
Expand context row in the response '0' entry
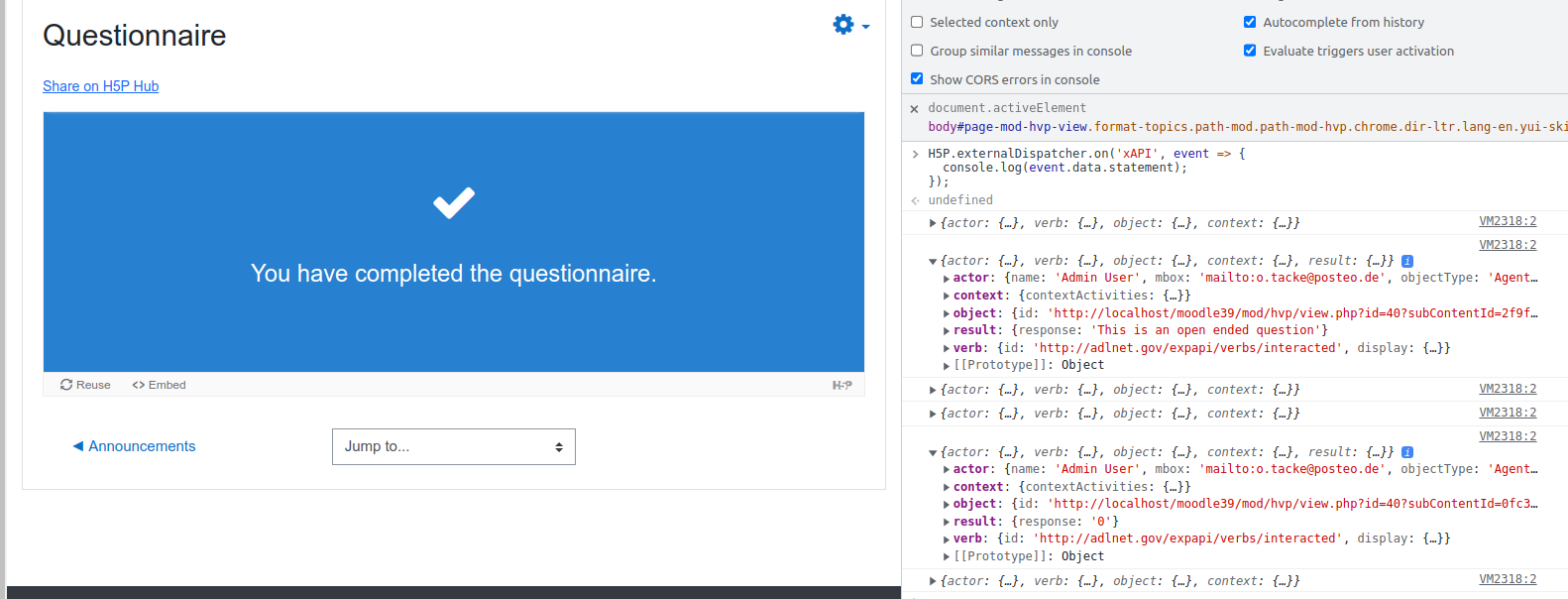pos(947,487)
